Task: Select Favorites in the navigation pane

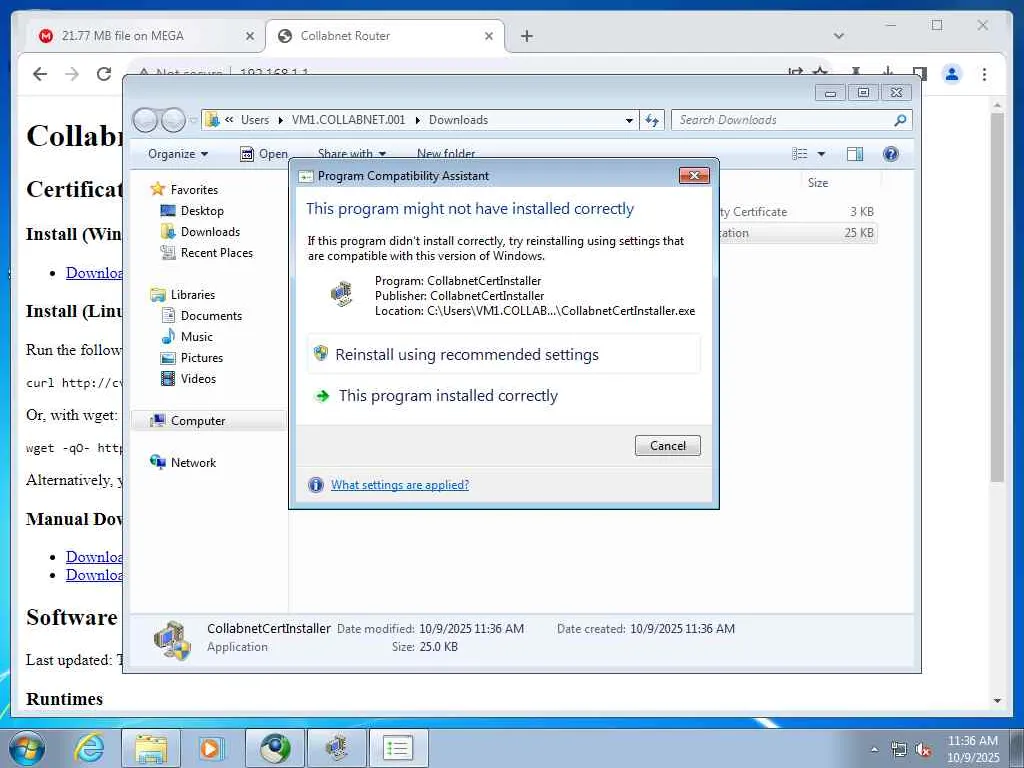Action: (x=194, y=190)
